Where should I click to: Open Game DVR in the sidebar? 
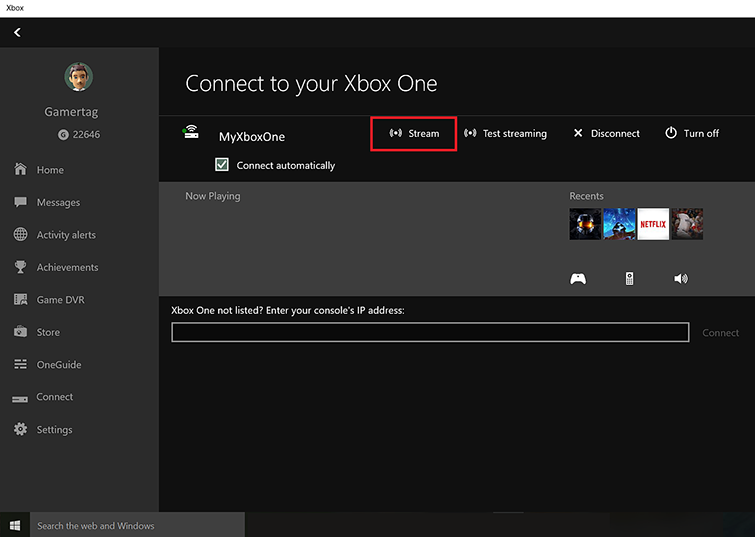(x=60, y=300)
